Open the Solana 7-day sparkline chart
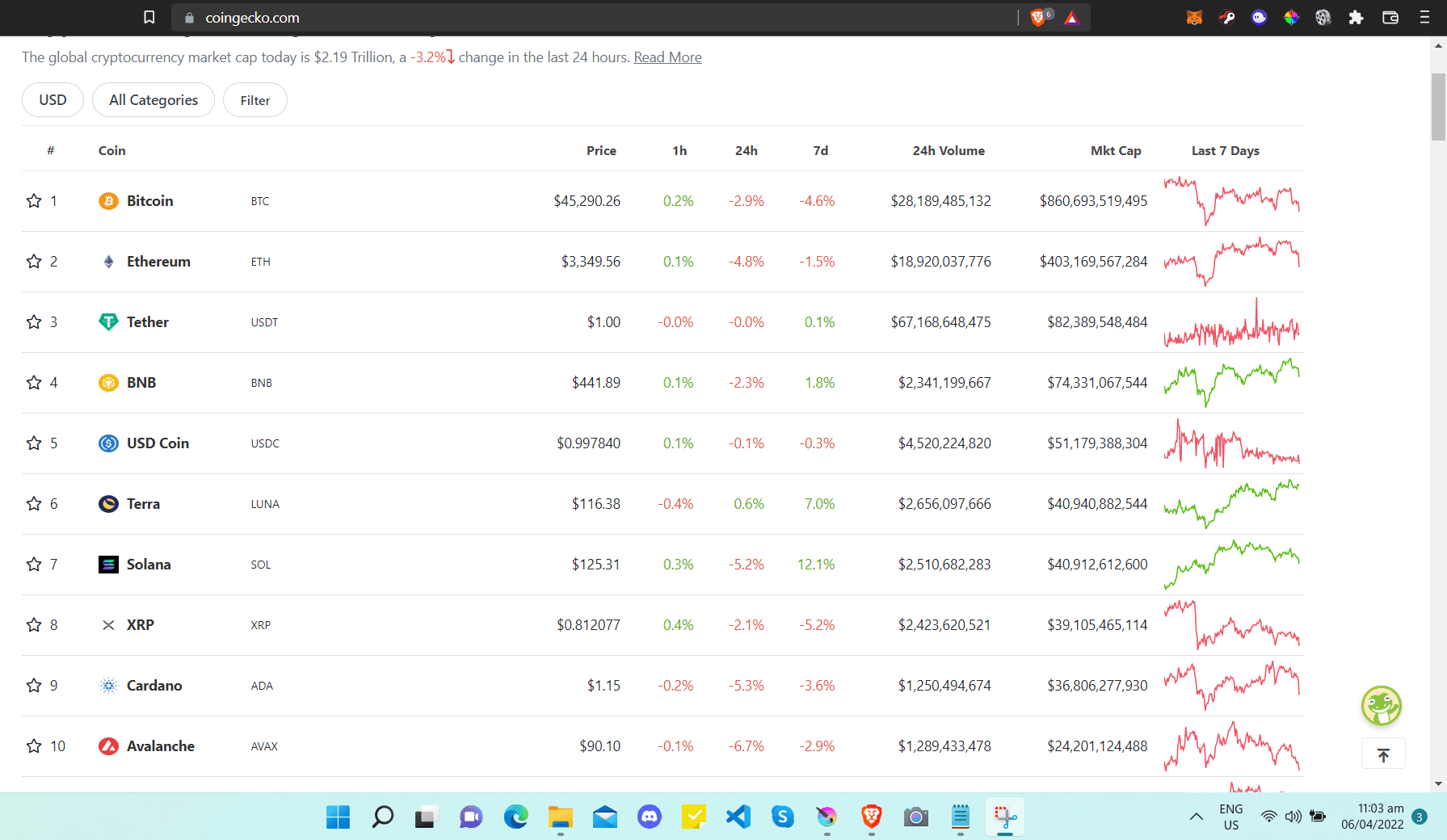 (x=1232, y=565)
